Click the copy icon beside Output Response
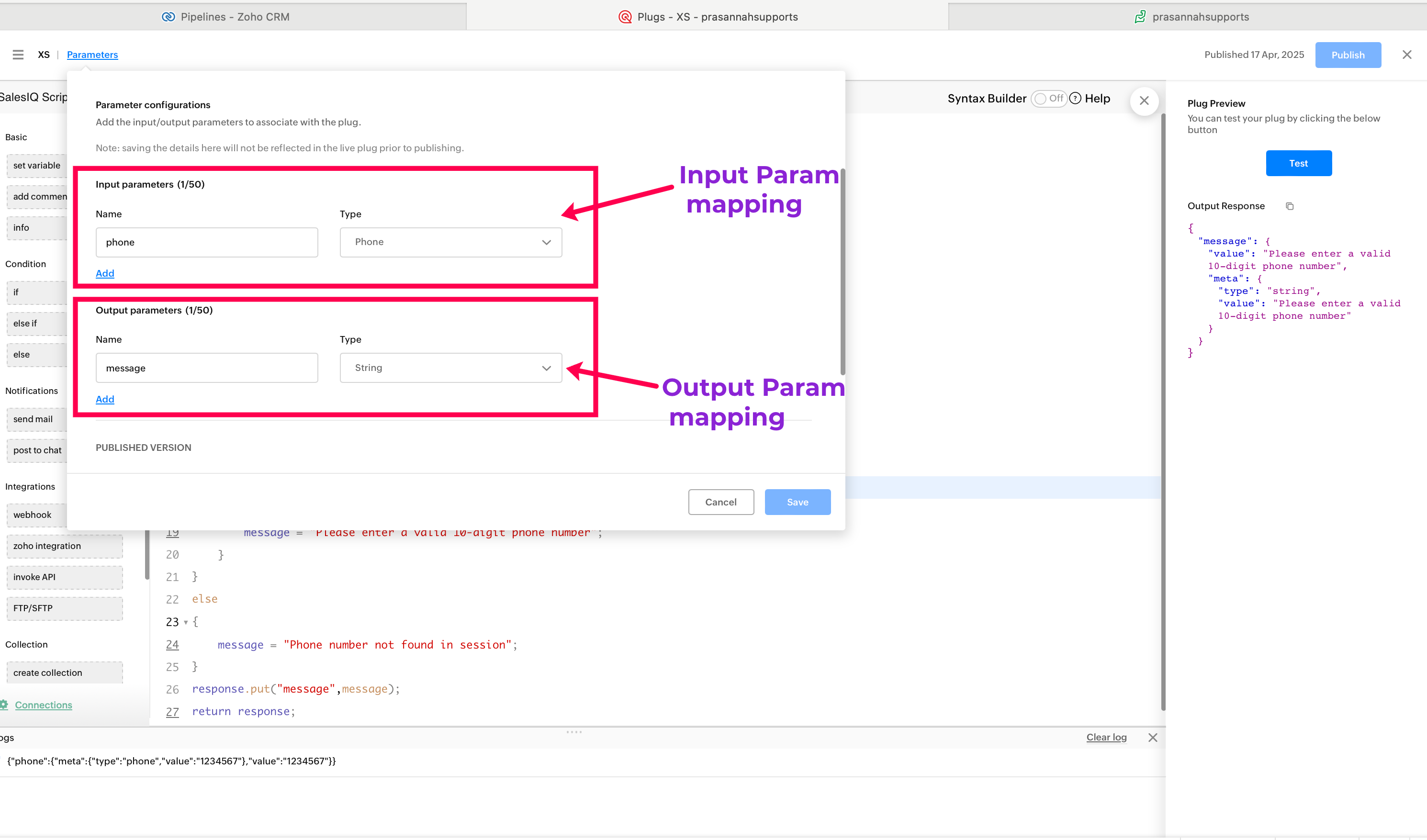This screenshot has width=1427, height=840. [1290, 206]
